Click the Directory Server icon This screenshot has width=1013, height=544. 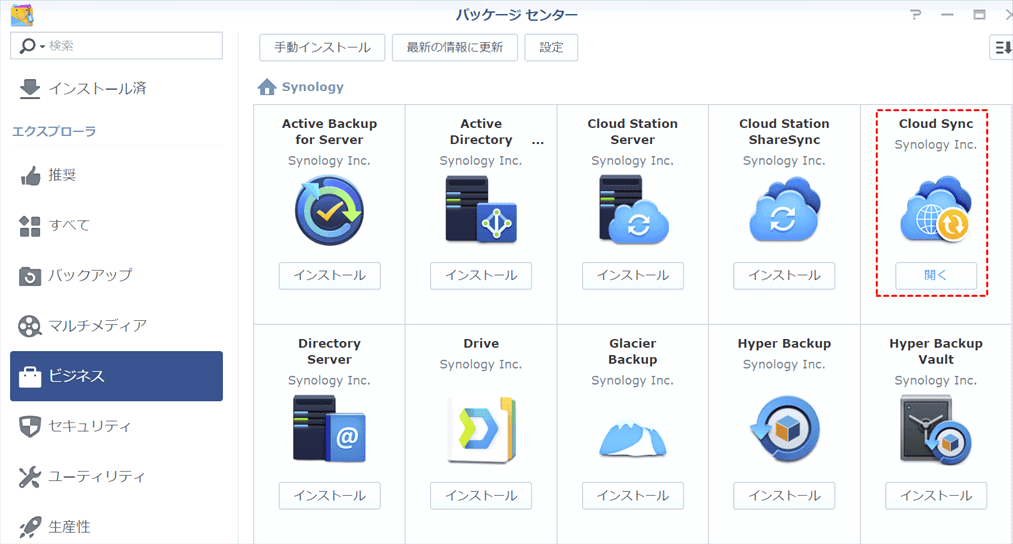pyautogui.click(x=329, y=430)
